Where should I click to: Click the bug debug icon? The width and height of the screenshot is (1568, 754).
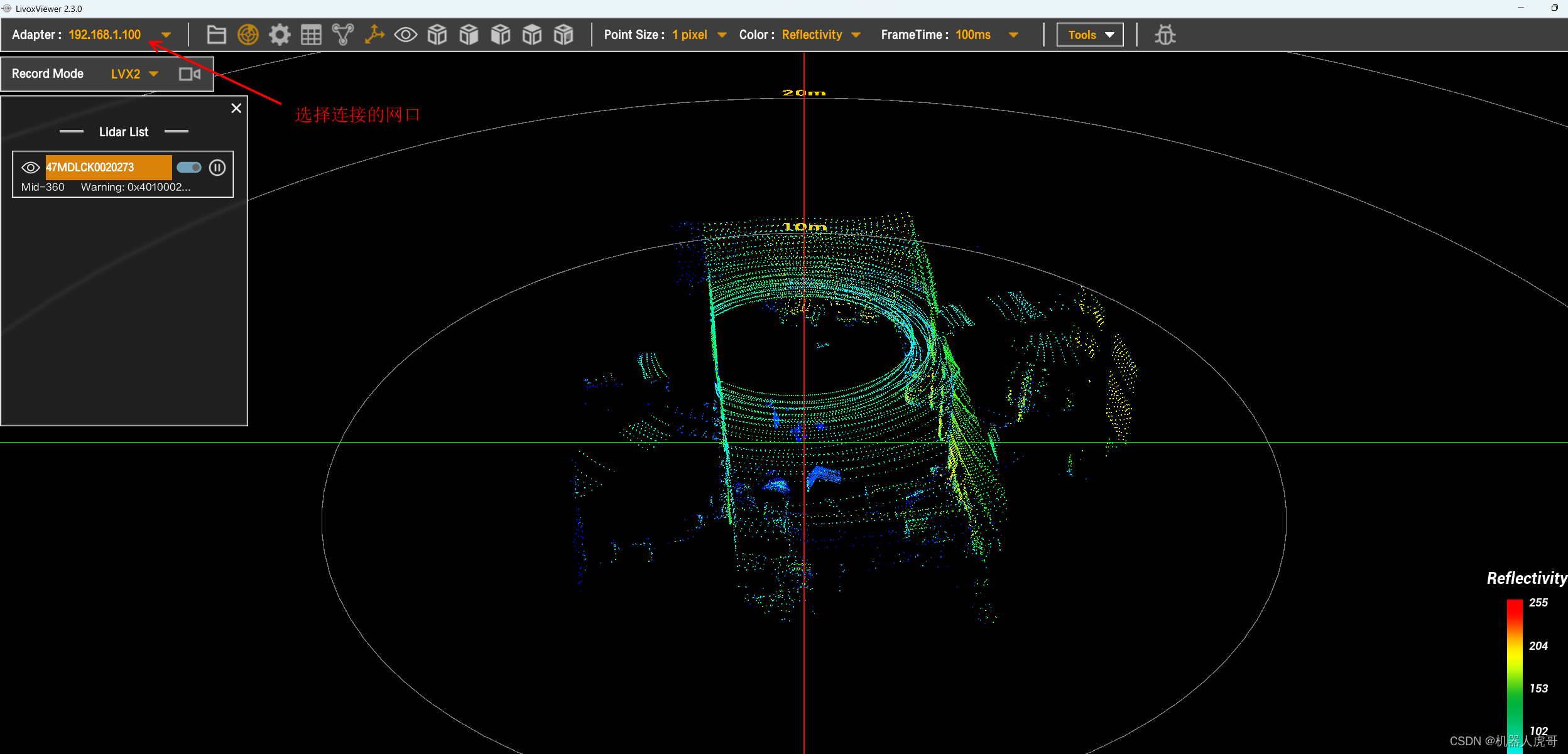(1165, 35)
